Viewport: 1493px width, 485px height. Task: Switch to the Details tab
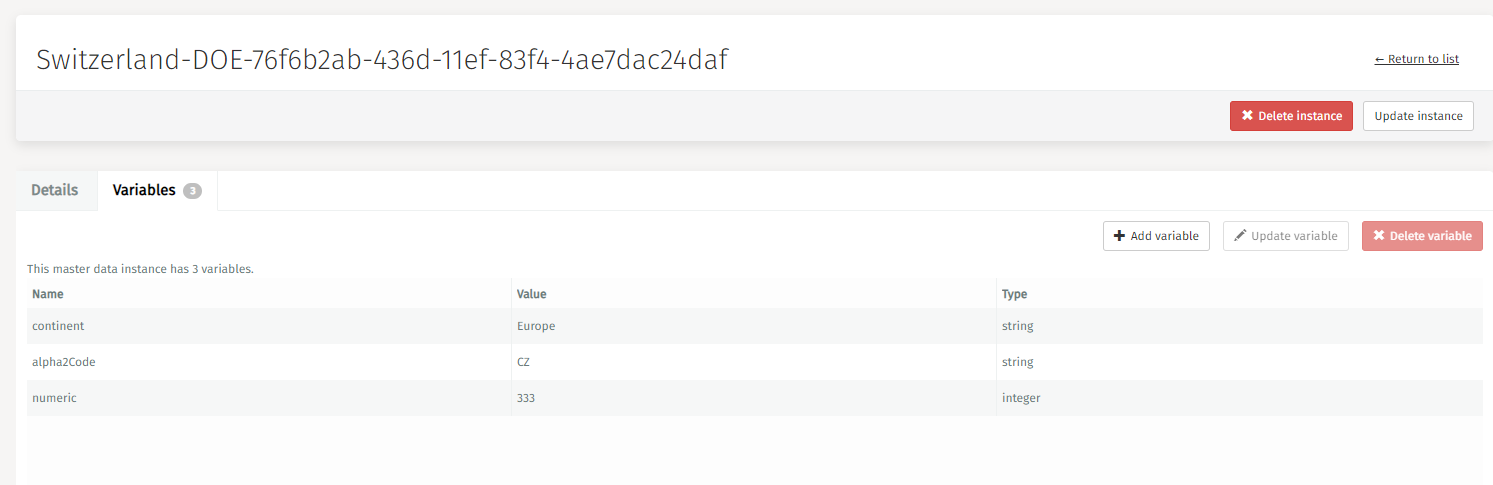[x=55, y=190]
